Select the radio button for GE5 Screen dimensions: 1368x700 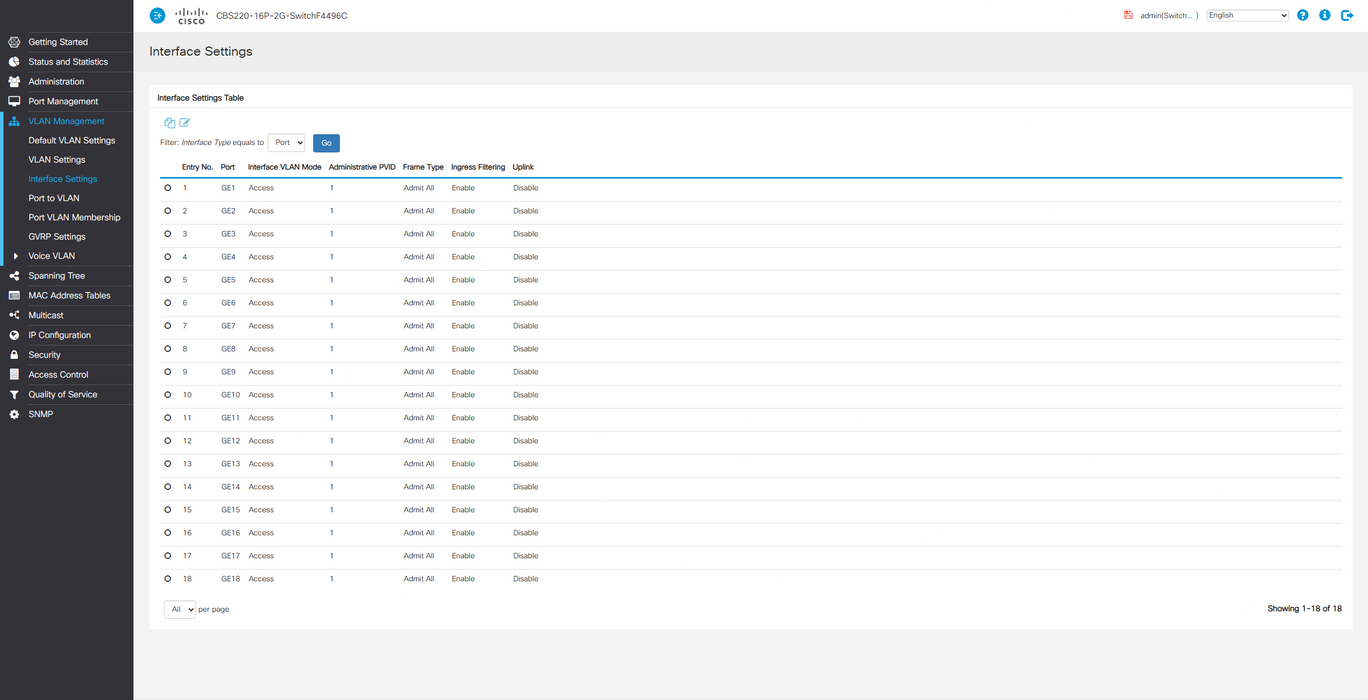(167, 280)
